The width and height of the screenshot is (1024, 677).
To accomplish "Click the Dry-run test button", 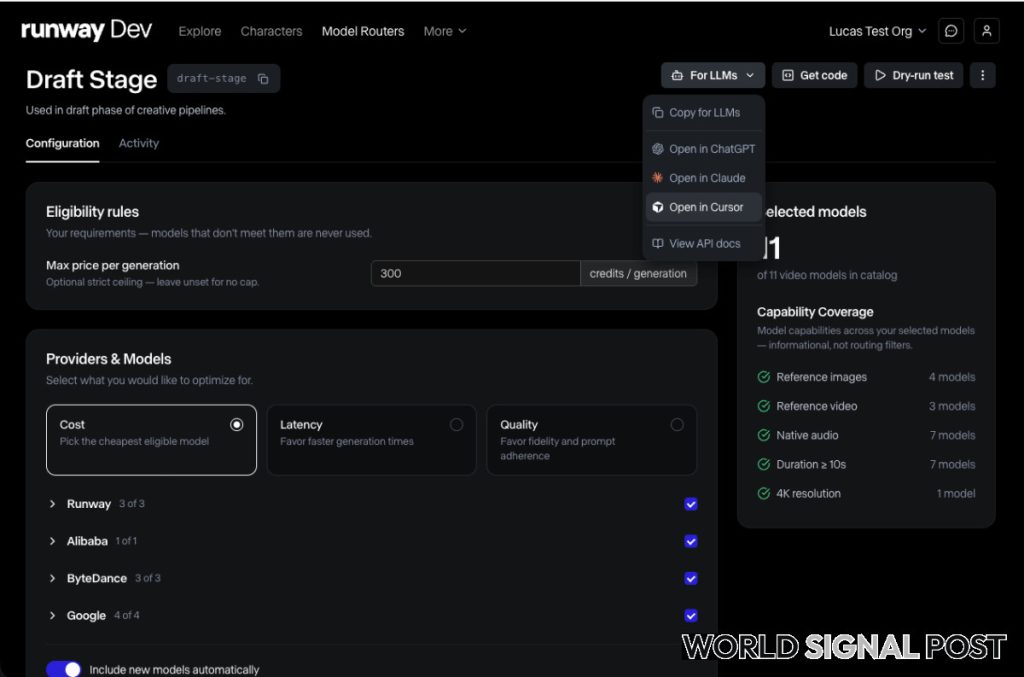I will click(x=914, y=75).
